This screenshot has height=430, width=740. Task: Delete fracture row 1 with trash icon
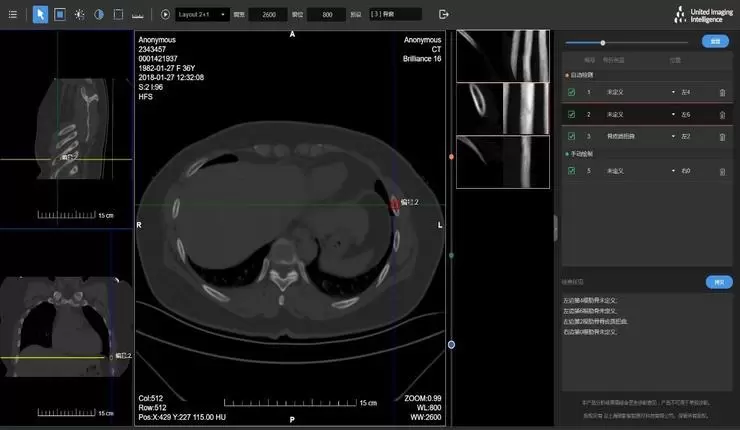click(722, 92)
